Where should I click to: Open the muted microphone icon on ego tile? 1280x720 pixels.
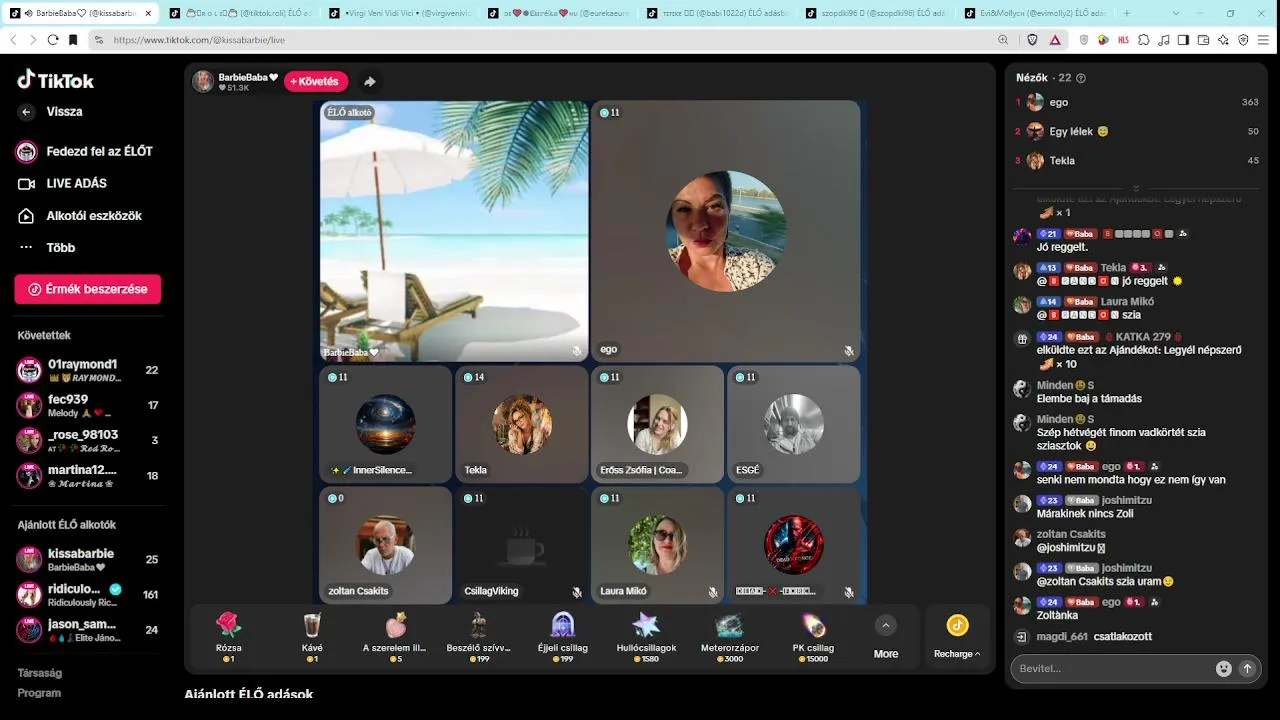[849, 351]
